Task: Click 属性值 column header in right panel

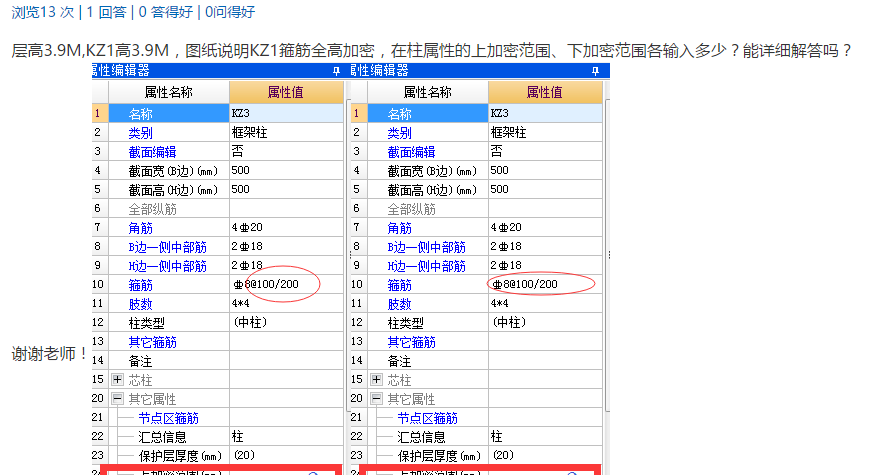Action: pyautogui.click(x=545, y=92)
